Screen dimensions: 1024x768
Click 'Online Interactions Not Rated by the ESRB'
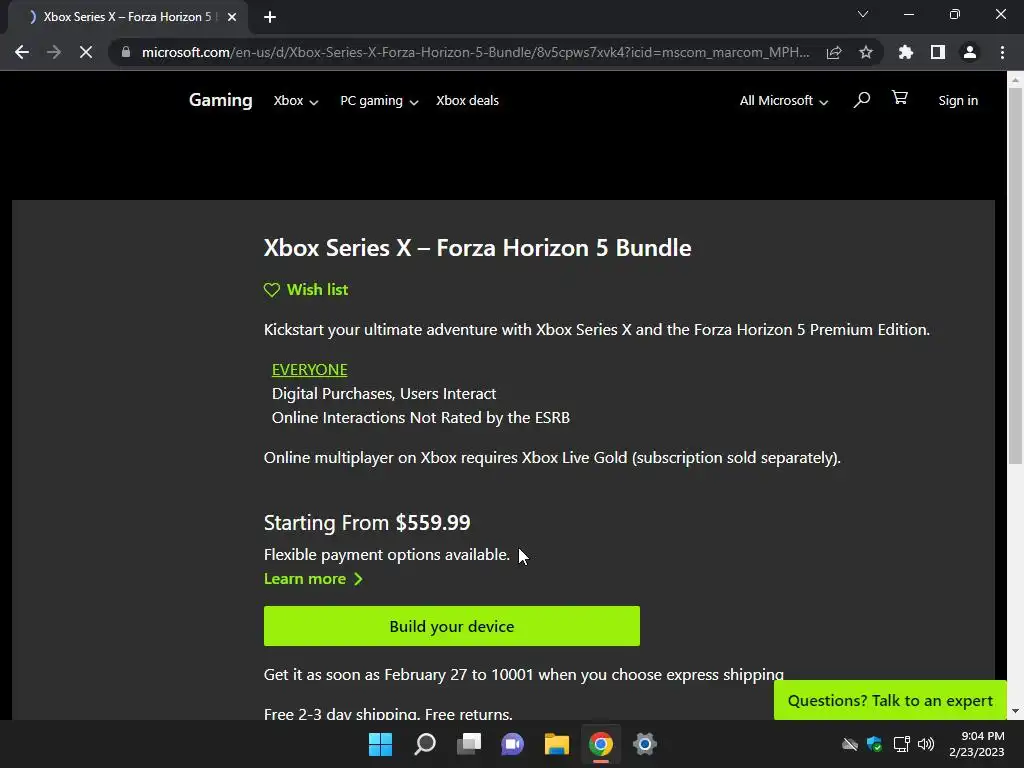point(421,418)
